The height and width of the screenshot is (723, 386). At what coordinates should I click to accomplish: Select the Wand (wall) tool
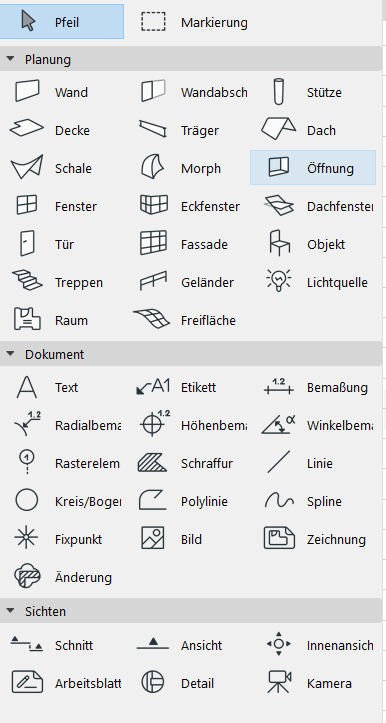click(62, 92)
